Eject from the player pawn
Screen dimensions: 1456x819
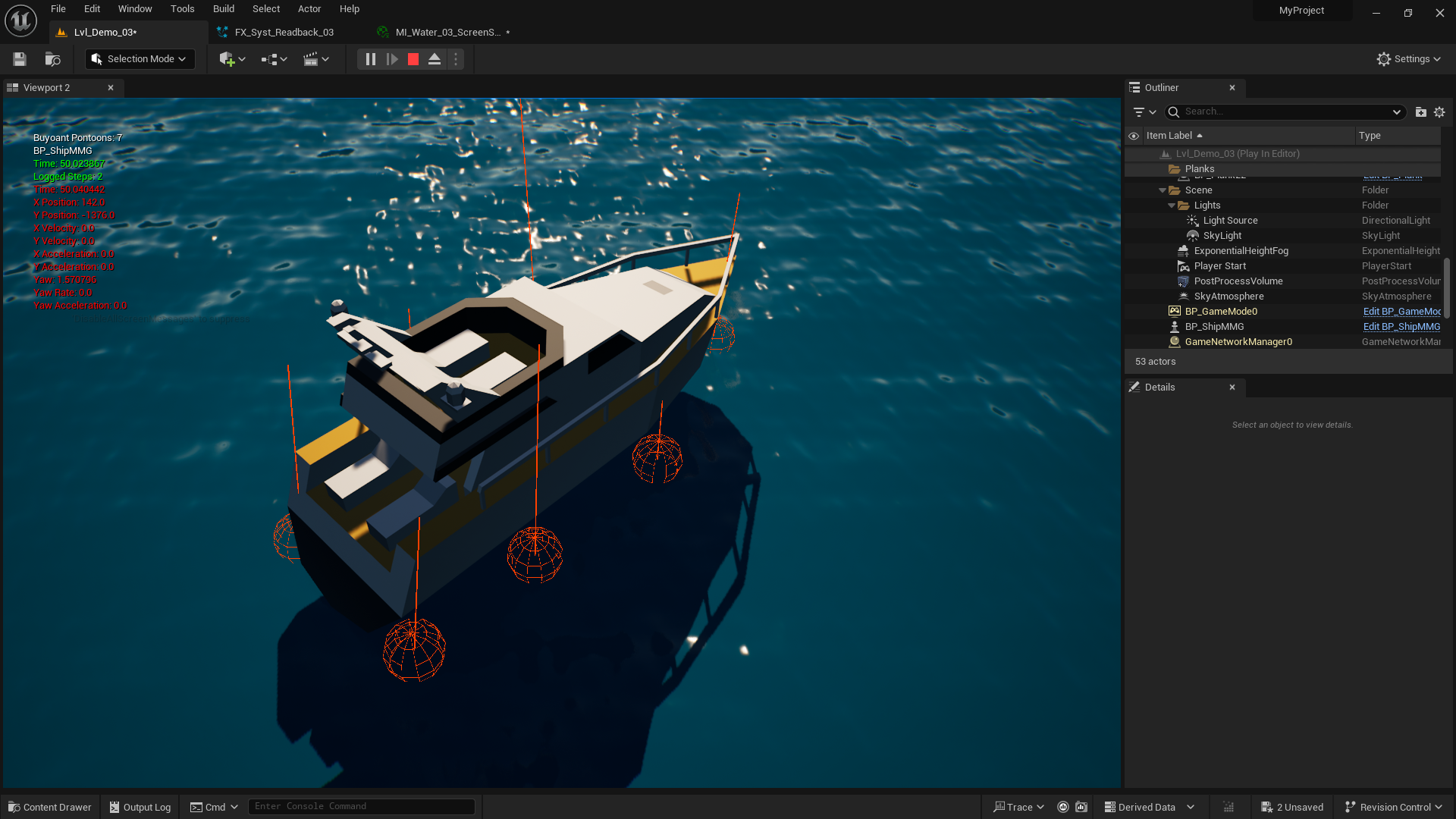[x=435, y=59]
